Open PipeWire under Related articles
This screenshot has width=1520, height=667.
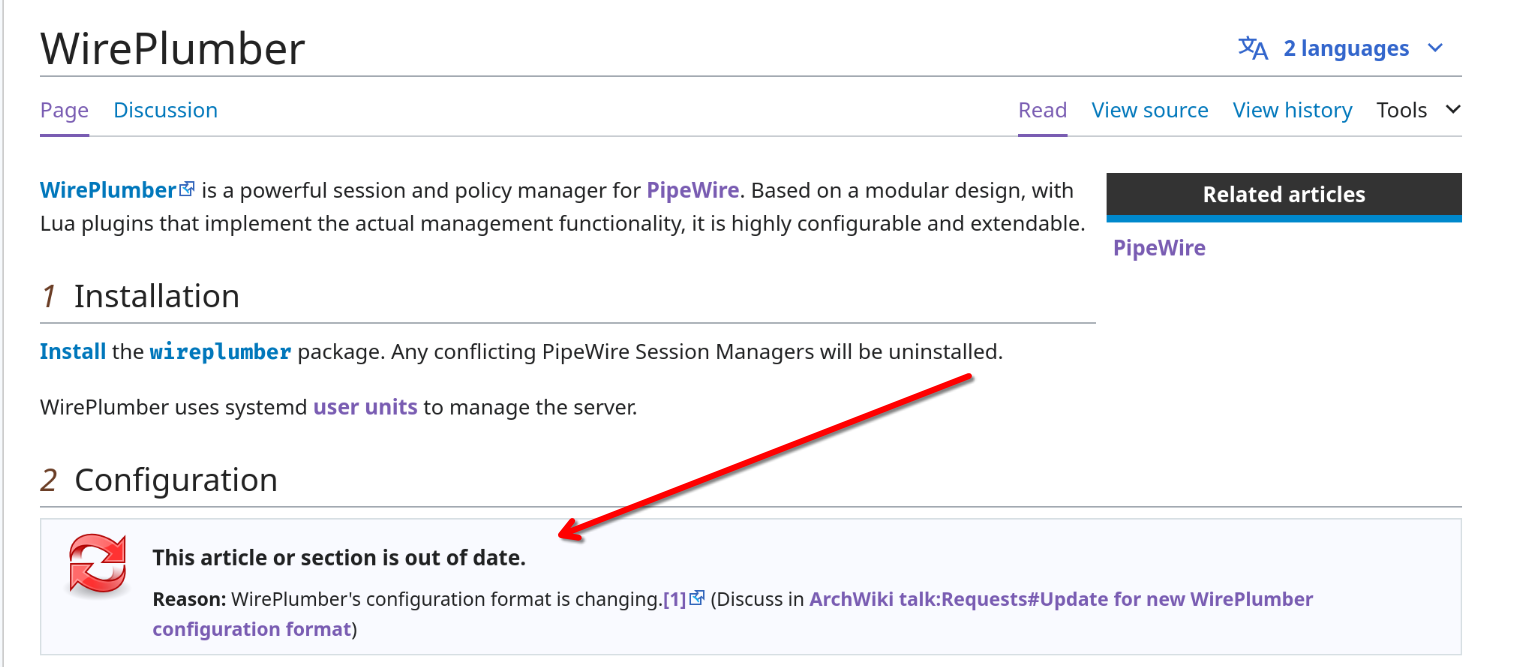[1159, 248]
